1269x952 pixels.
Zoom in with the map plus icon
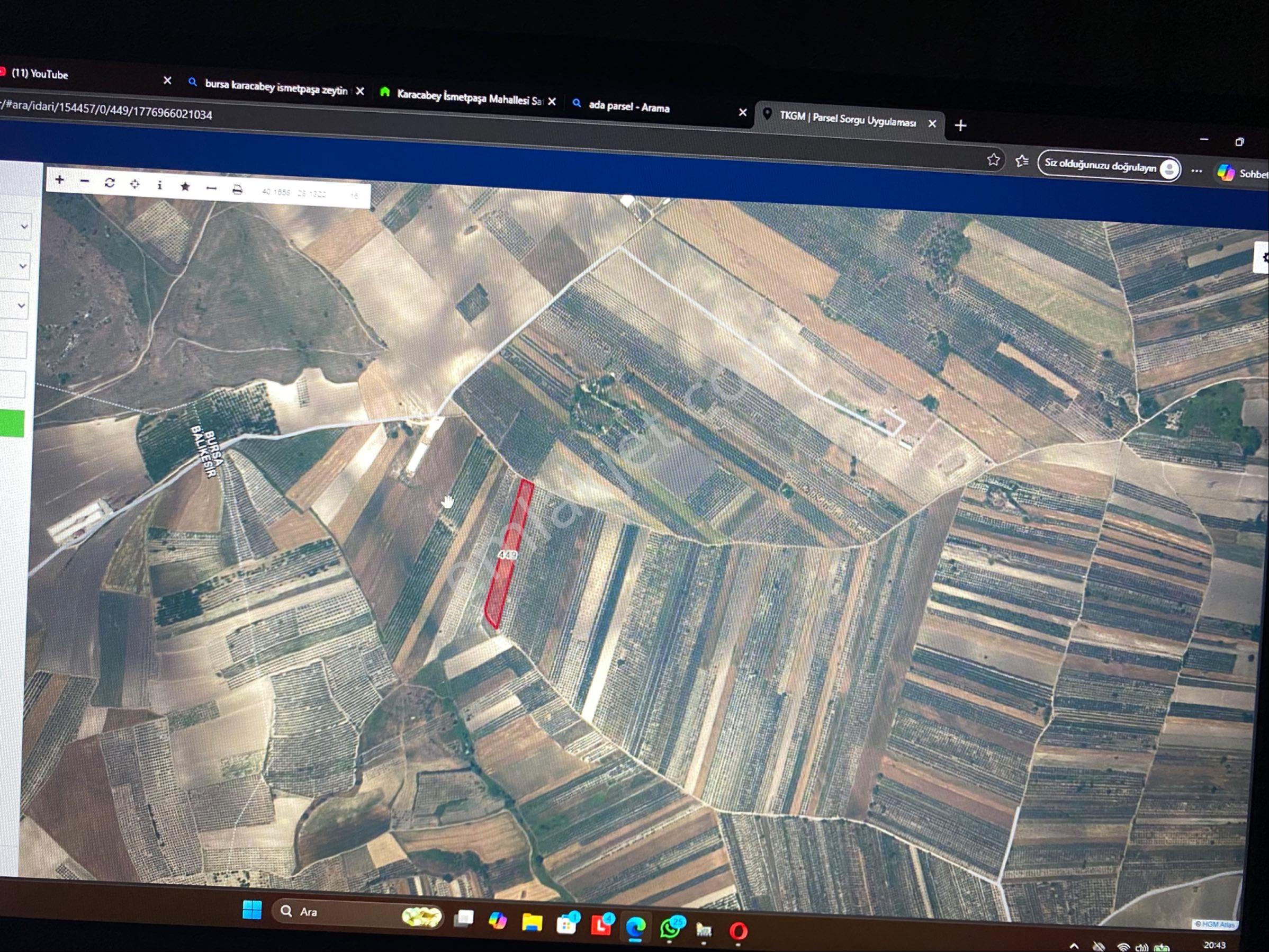point(60,180)
